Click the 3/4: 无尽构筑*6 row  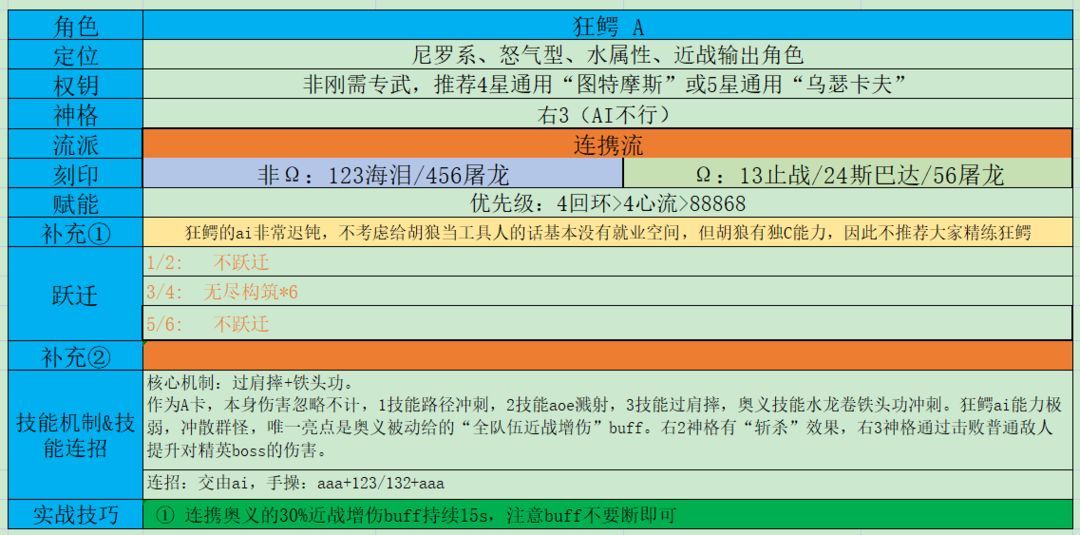[608, 291]
